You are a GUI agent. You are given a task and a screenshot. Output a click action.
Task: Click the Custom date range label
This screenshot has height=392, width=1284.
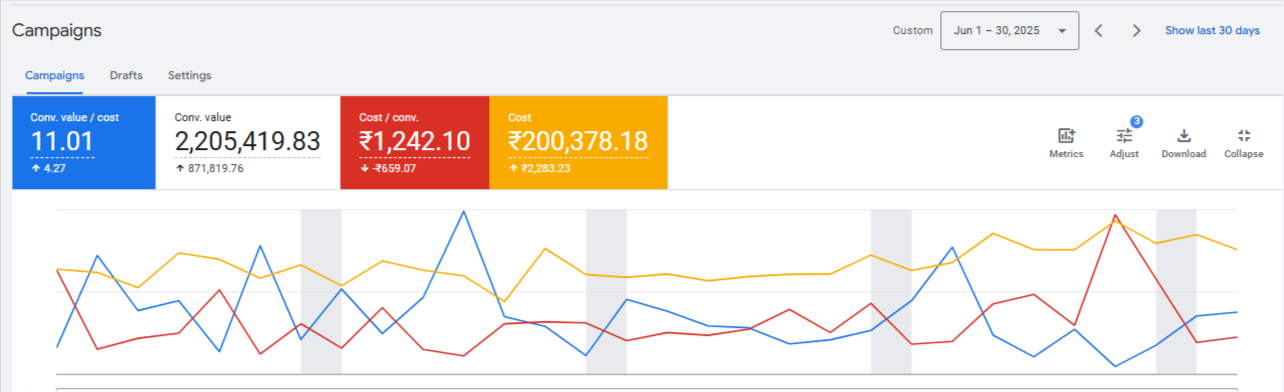[x=912, y=31]
